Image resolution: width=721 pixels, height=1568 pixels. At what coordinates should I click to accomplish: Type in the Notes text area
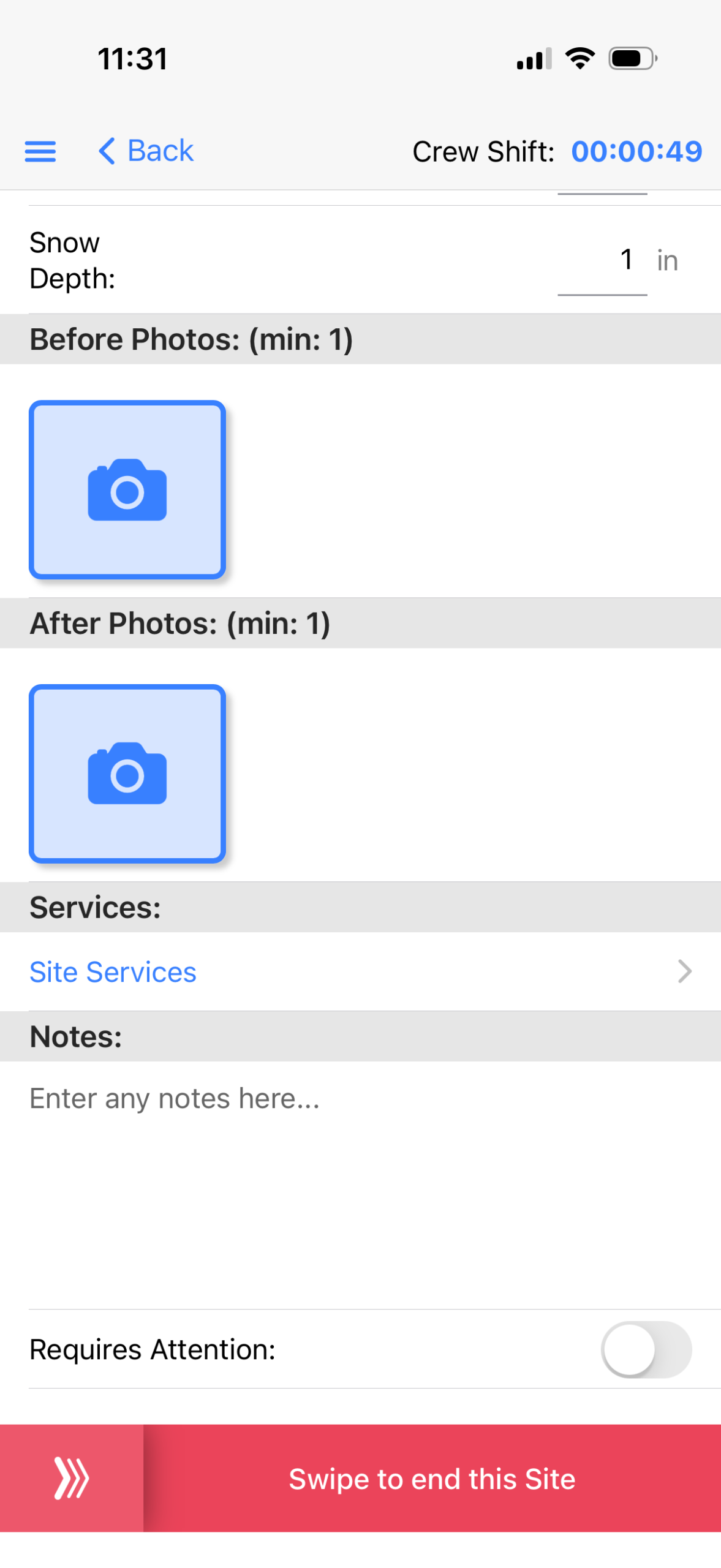tap(360, 1182)
